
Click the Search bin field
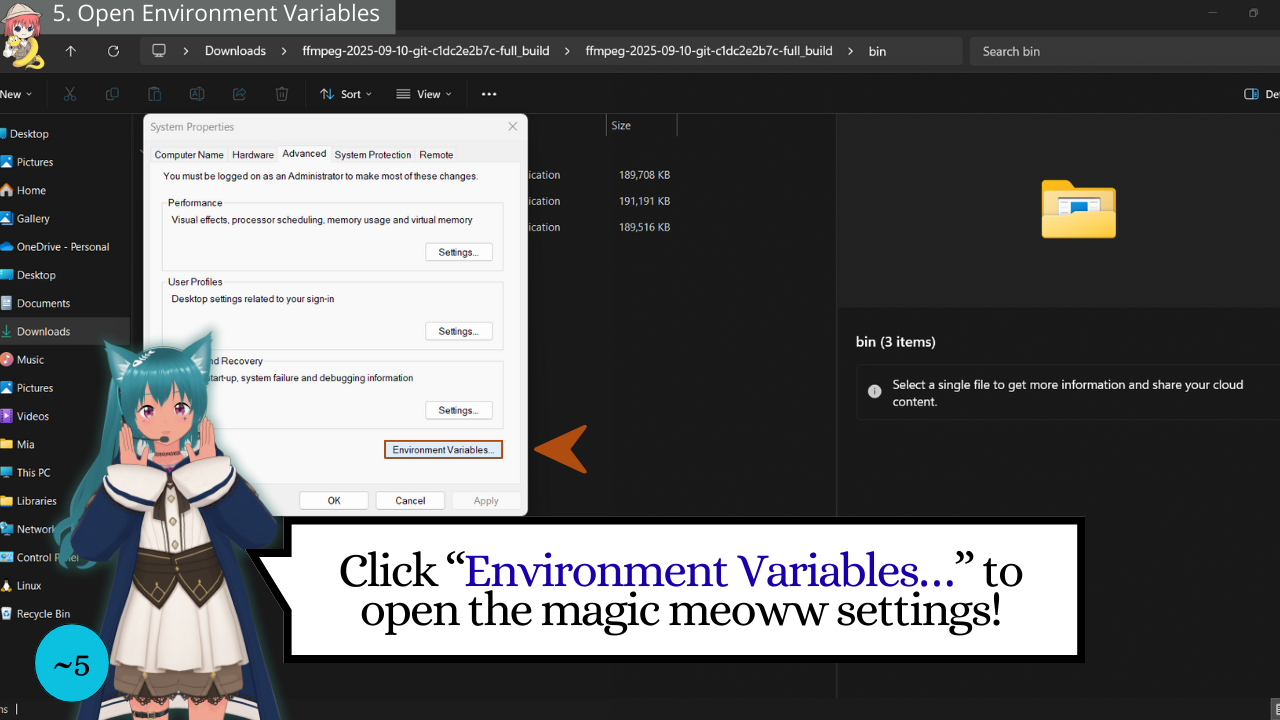click(x=1125, y=51)
